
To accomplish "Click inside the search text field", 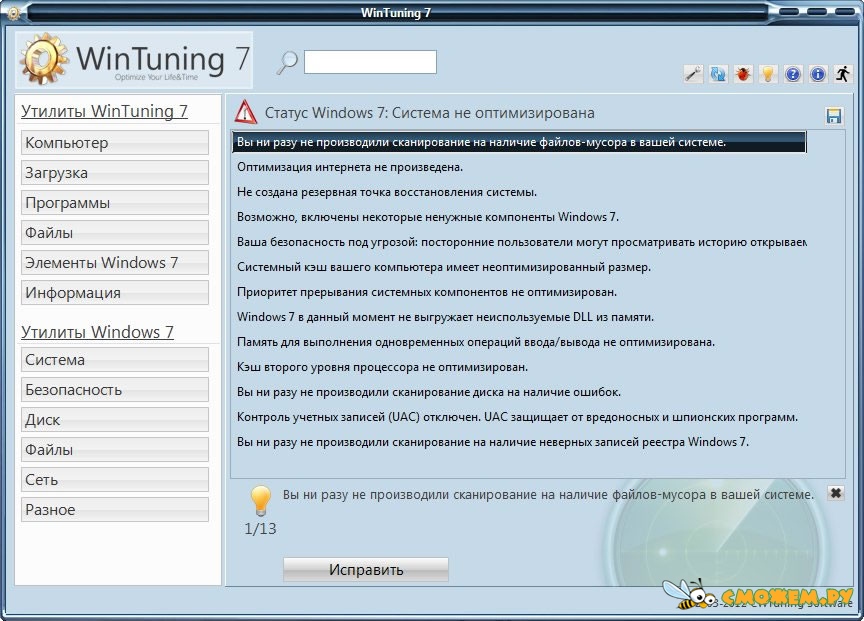I will [x=370, y=62].
